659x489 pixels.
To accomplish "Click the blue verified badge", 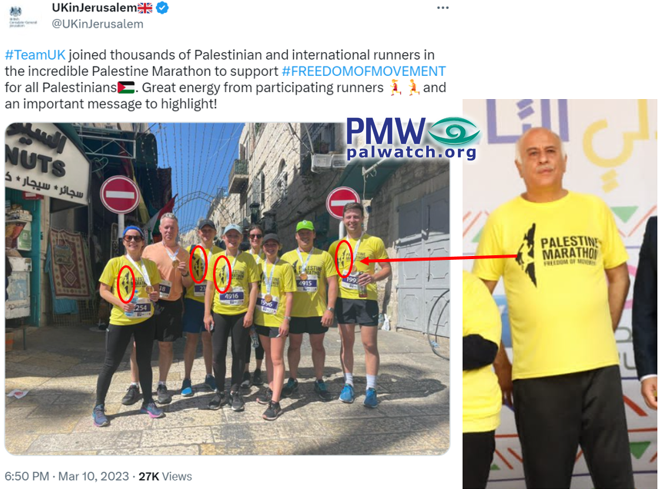I will pos(163,8).
